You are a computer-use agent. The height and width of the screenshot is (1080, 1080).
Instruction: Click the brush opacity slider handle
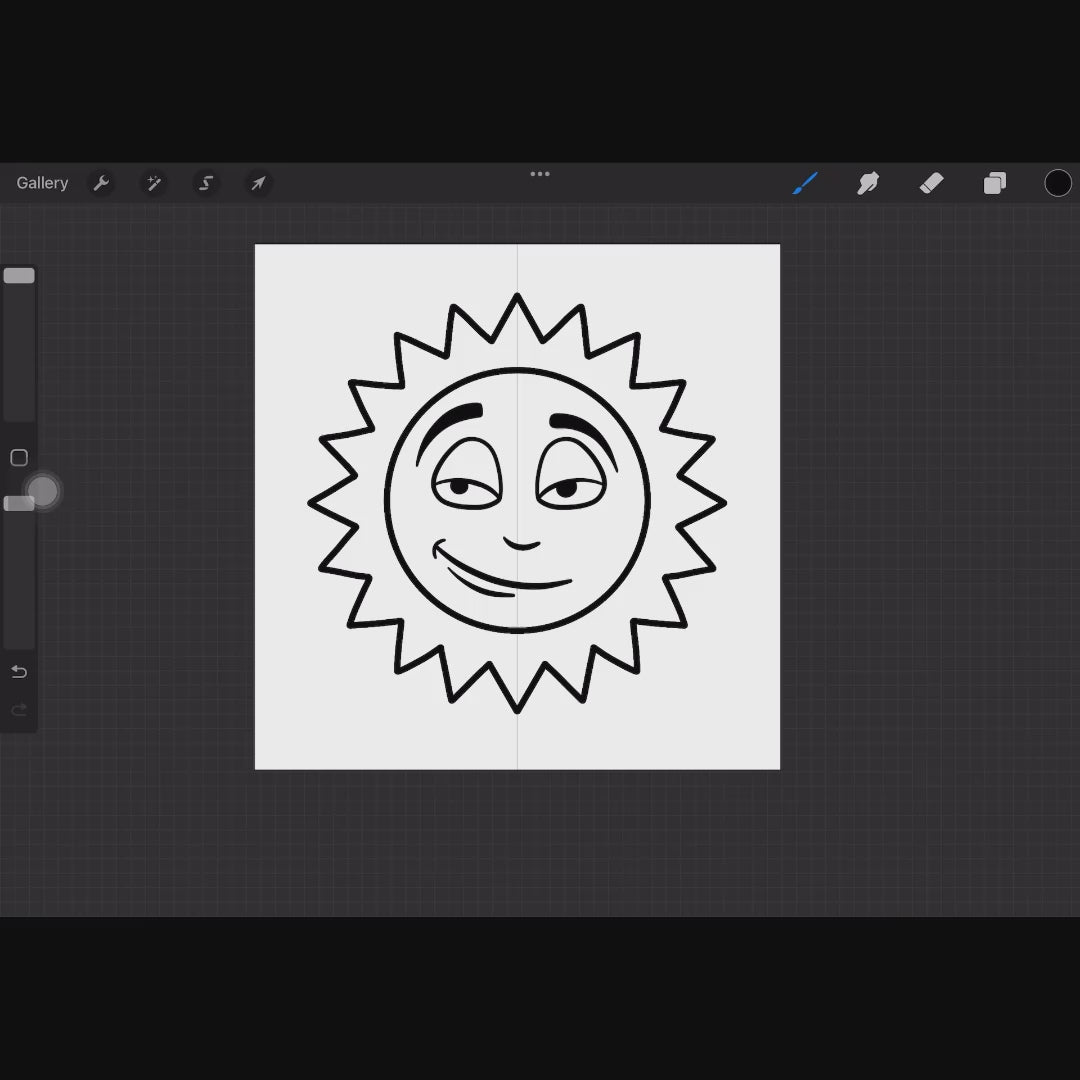point(19,503)
